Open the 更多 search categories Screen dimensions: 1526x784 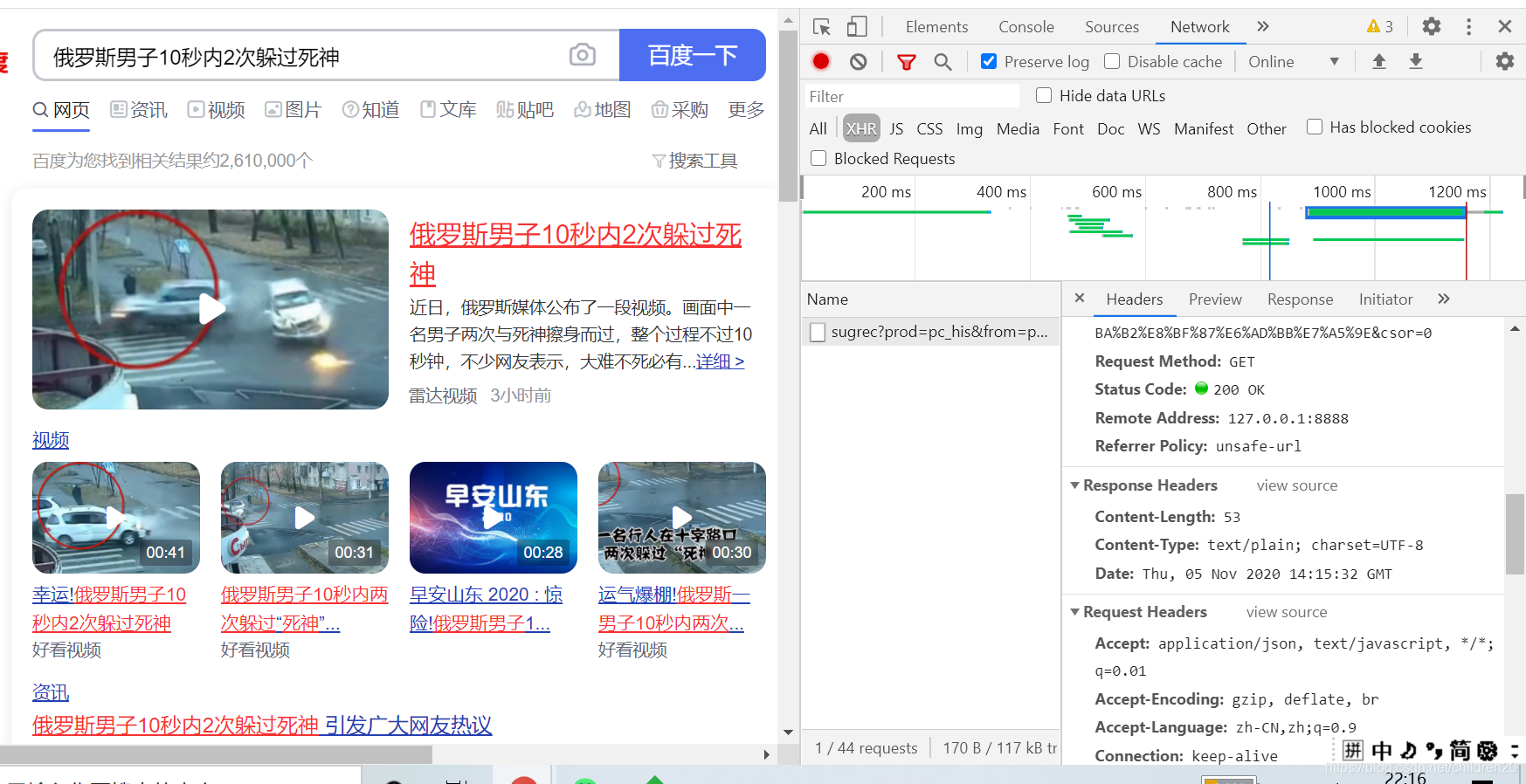746,109
